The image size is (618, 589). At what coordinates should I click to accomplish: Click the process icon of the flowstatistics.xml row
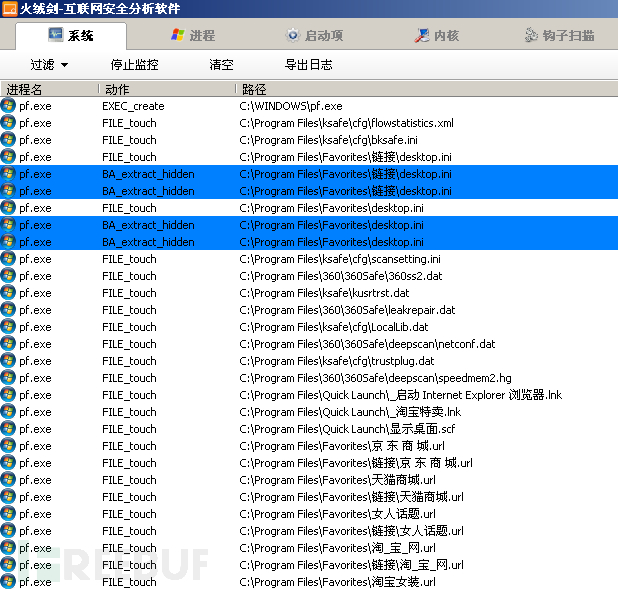[x=8, y=123]
